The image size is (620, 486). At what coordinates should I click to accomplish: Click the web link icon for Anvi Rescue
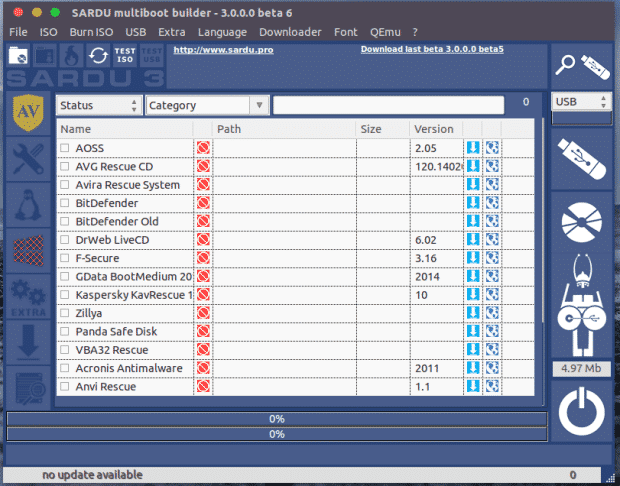coord(492,386)
